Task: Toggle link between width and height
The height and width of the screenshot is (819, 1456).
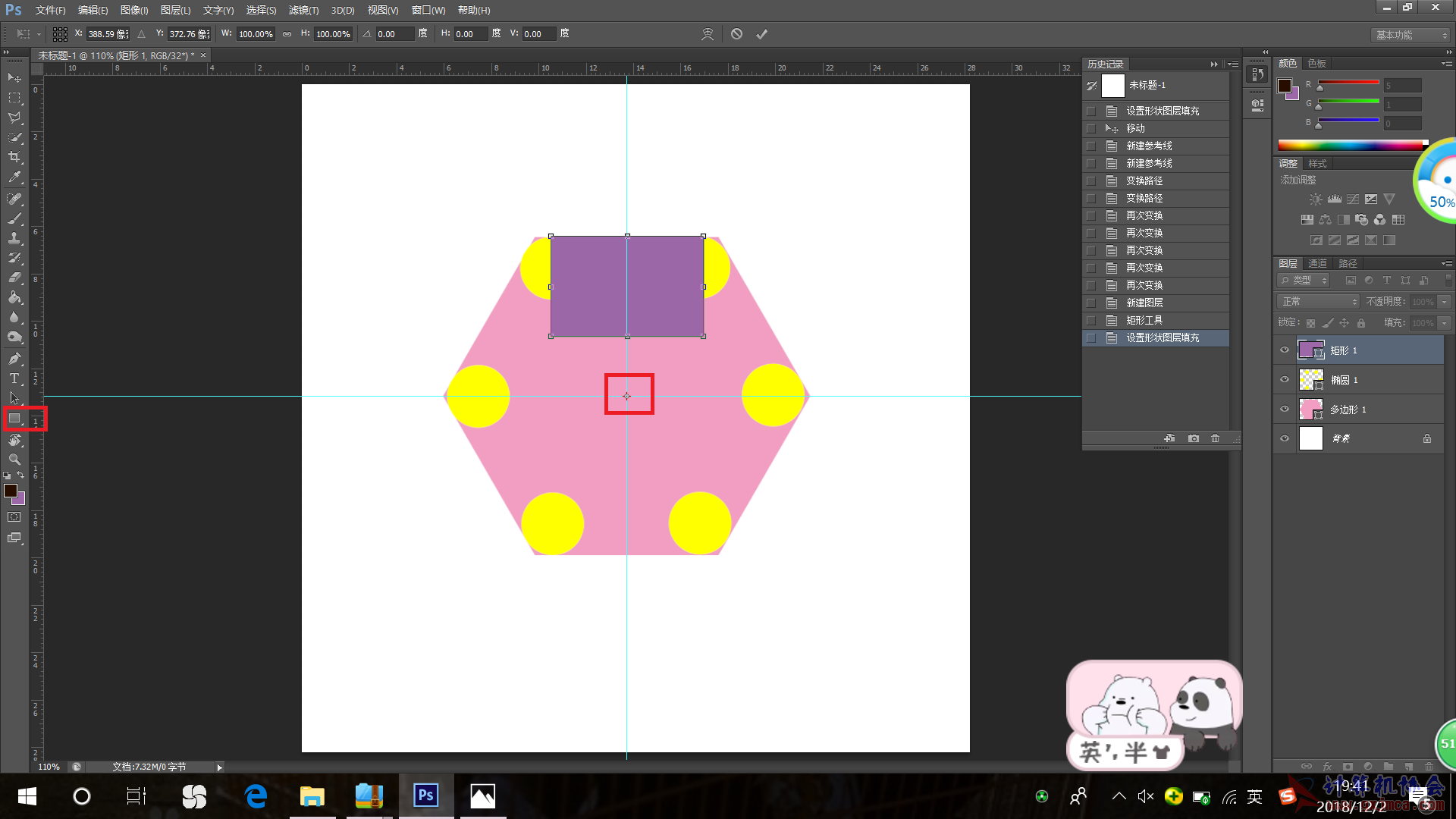Action: tap(287, 34)
